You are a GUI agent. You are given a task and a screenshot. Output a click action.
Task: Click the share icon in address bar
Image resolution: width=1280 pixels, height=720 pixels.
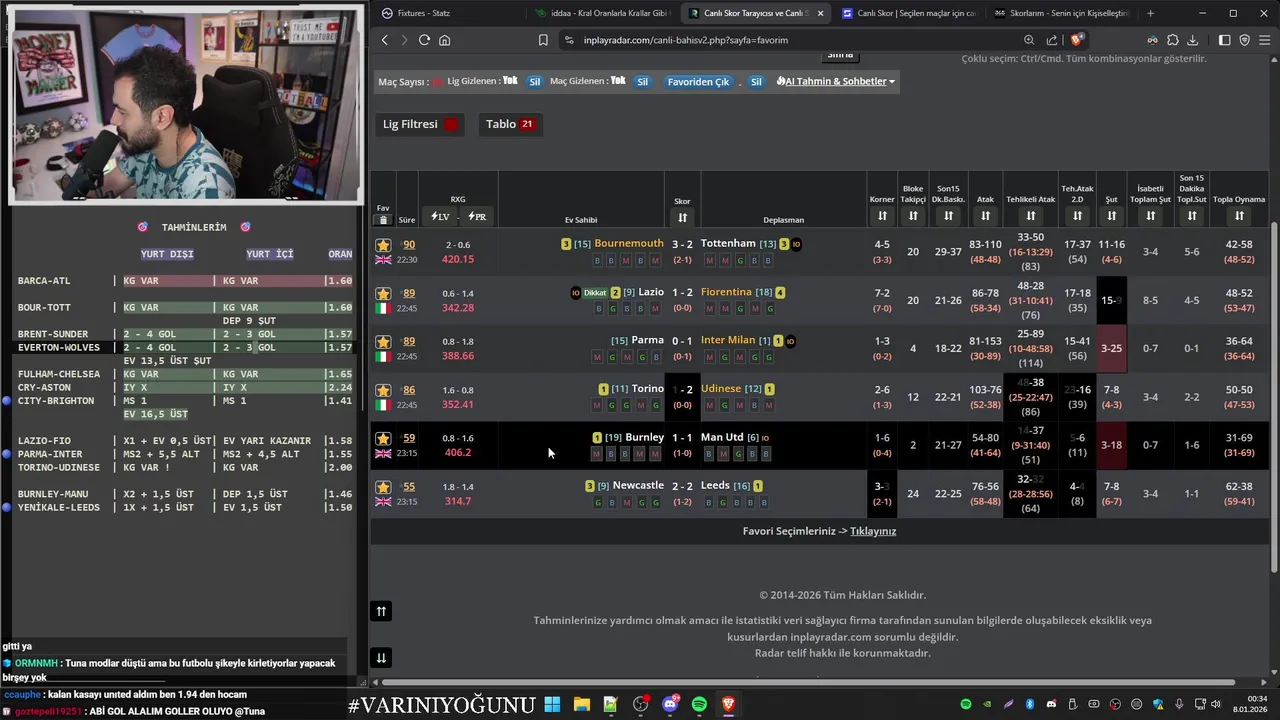pos(1052,40)
